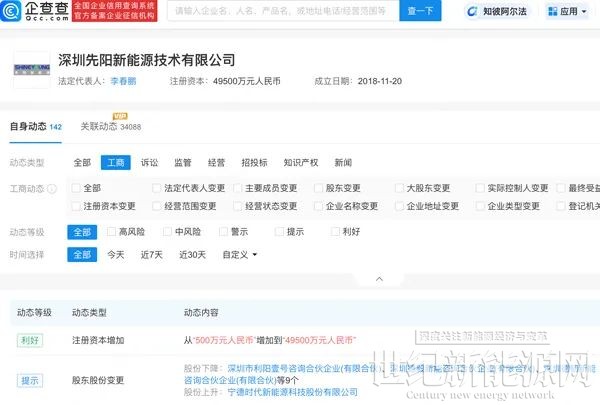Click the company search input field

coord(280,12)
